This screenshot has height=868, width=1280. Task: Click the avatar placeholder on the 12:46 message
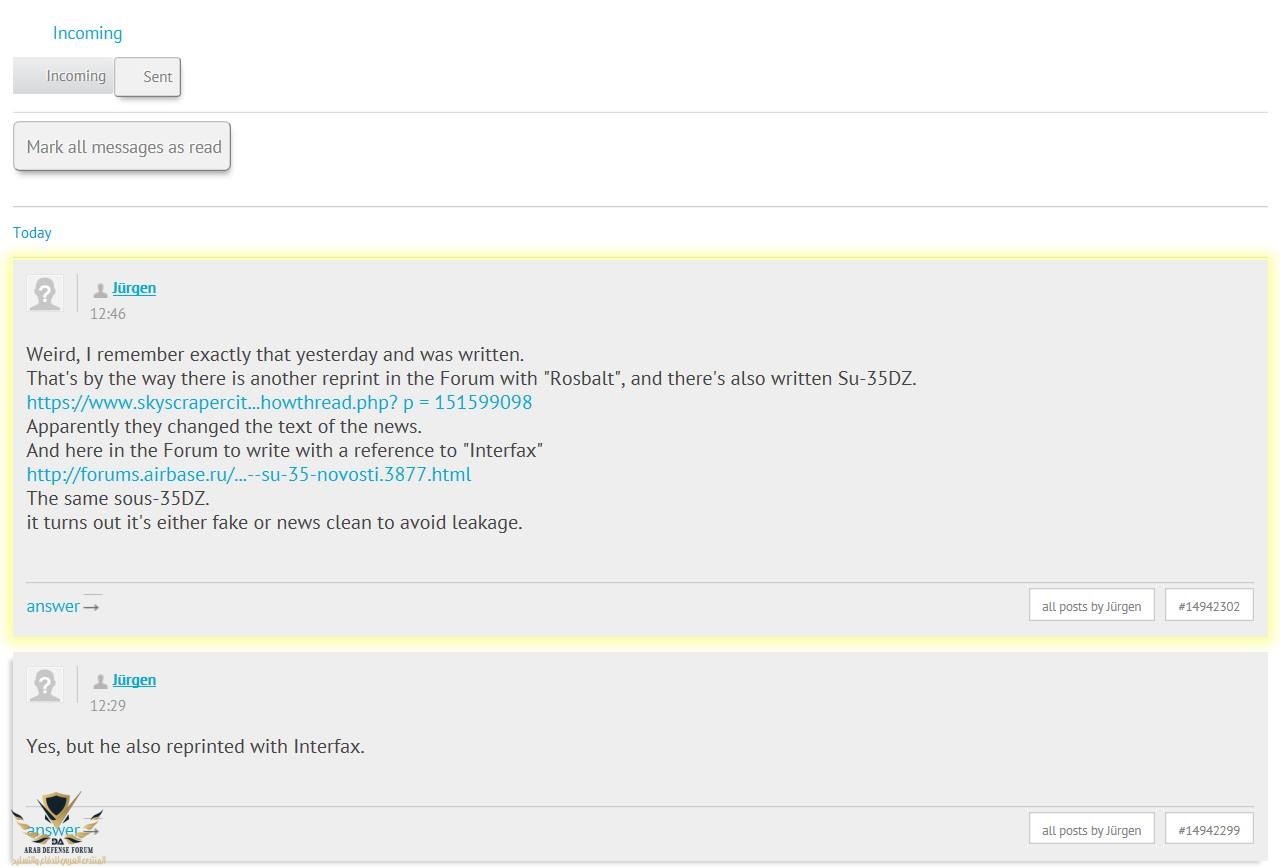tap(45, 293)
